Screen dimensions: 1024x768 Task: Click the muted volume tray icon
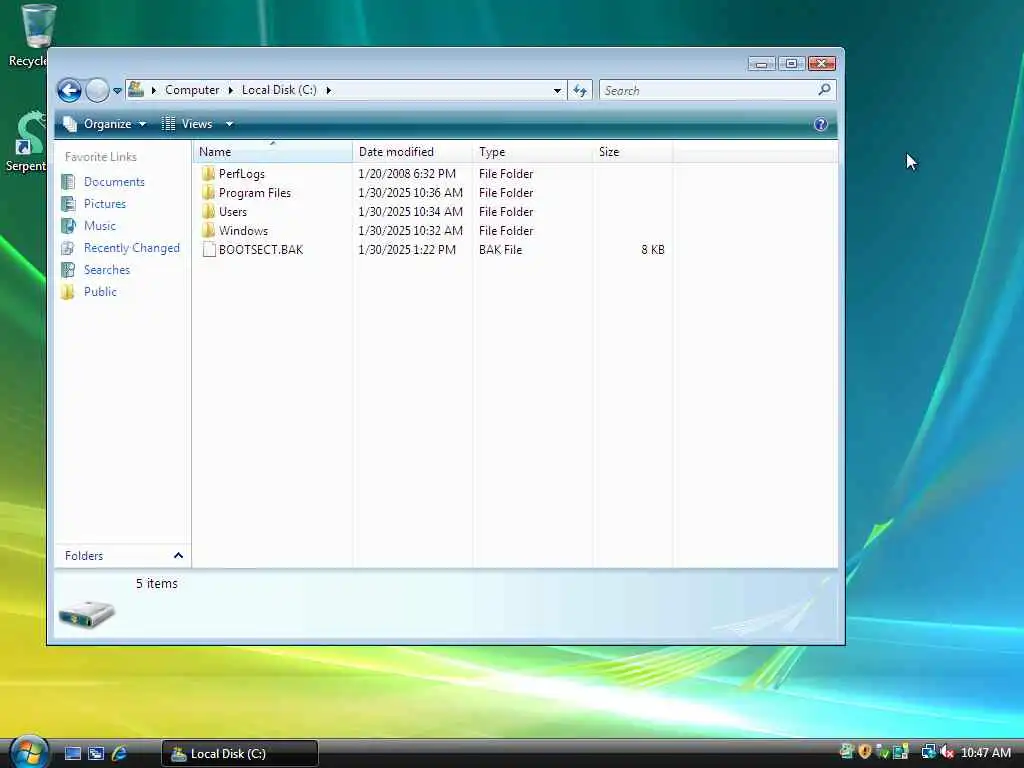[x=946, y=752]
